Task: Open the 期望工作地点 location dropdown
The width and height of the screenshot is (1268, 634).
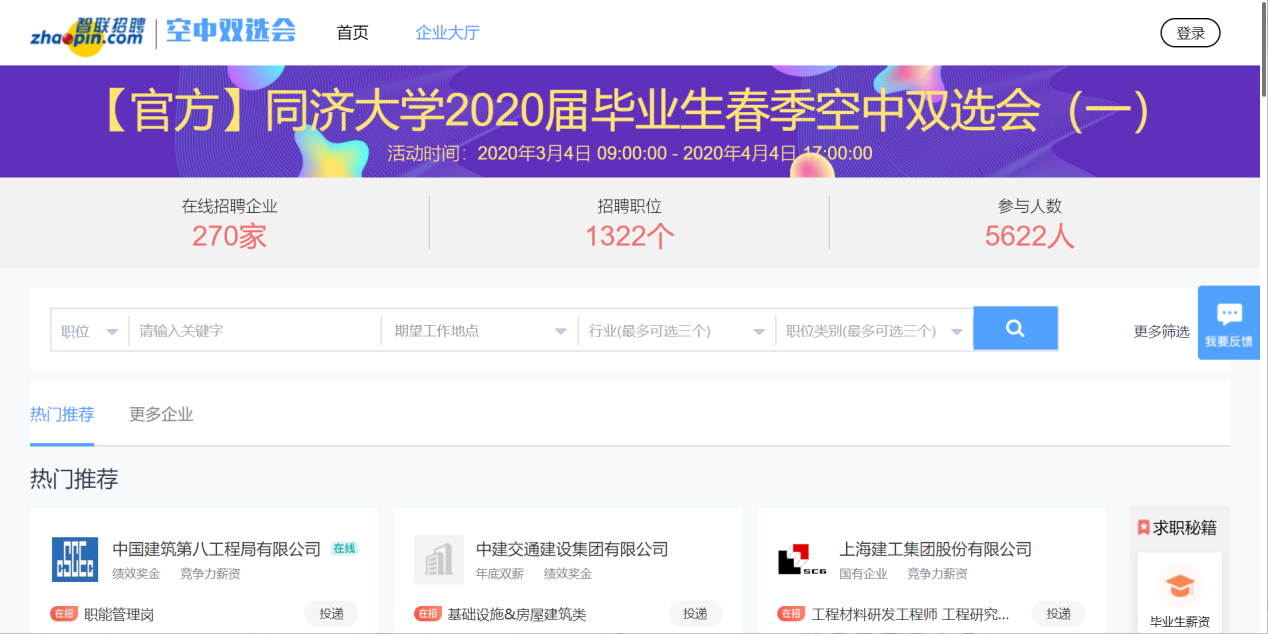Action: 480,331
